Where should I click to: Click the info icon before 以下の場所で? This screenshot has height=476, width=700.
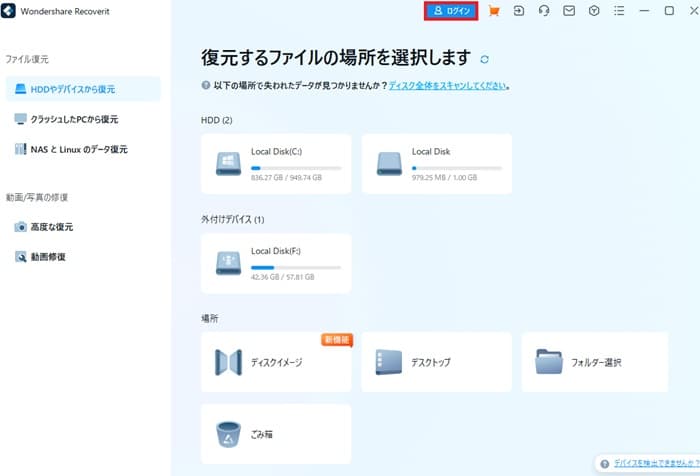(x=206, y=85)
